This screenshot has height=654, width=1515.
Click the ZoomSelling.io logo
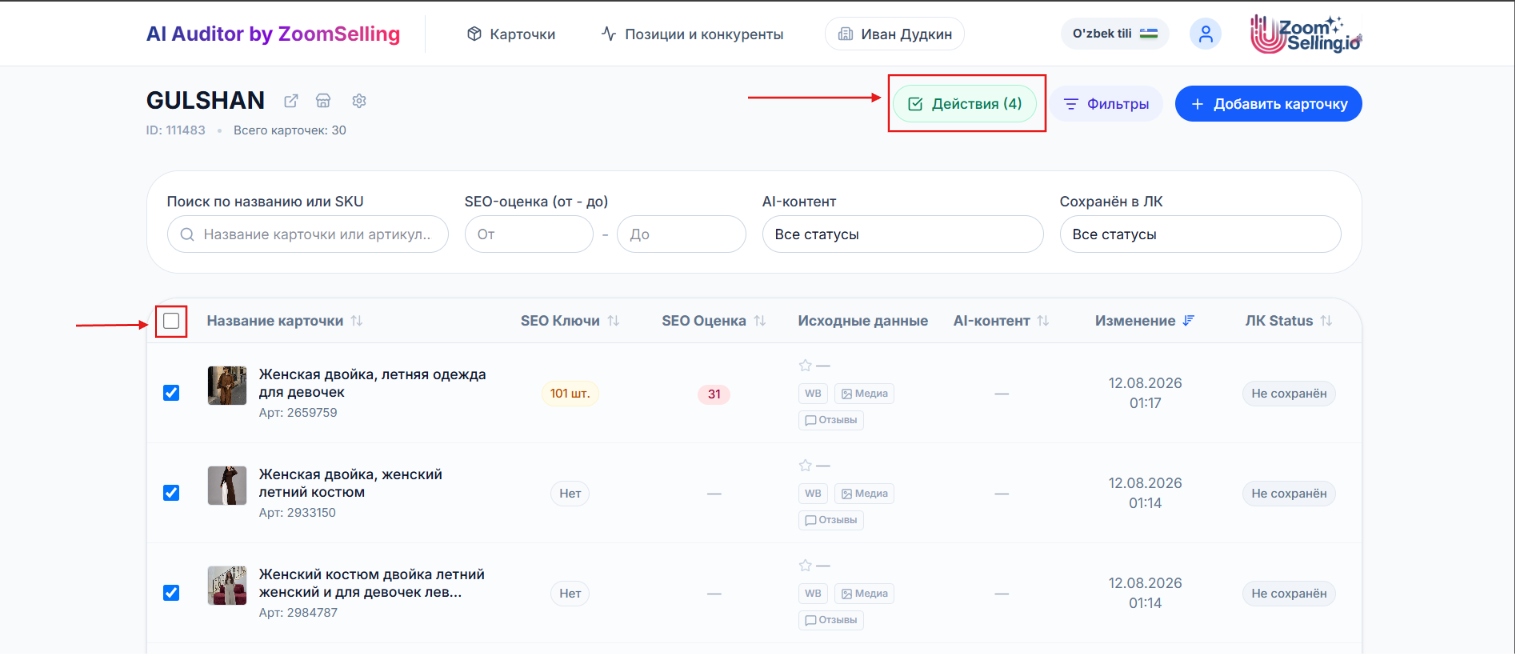click(x=1306, y=34)
